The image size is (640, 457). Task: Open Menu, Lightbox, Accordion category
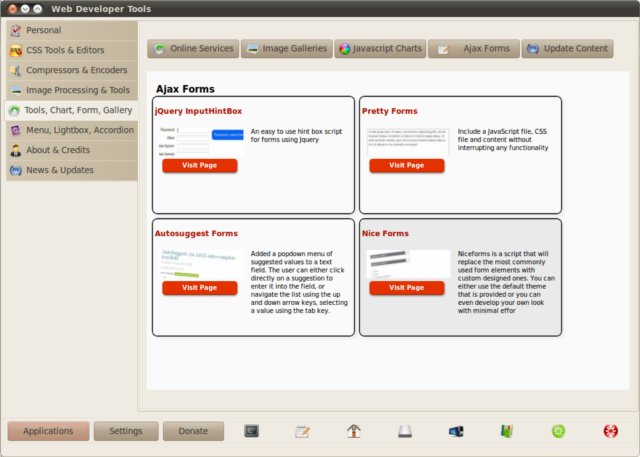tap(72, 130)
